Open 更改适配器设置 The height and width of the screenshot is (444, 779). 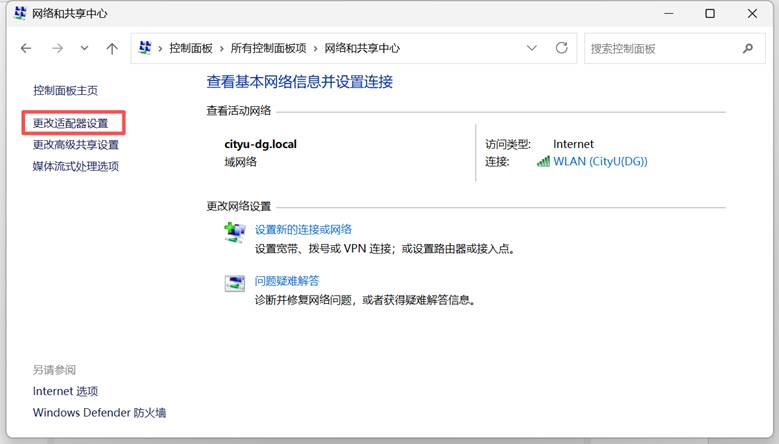pyautogui.click(x=70, y=123)
